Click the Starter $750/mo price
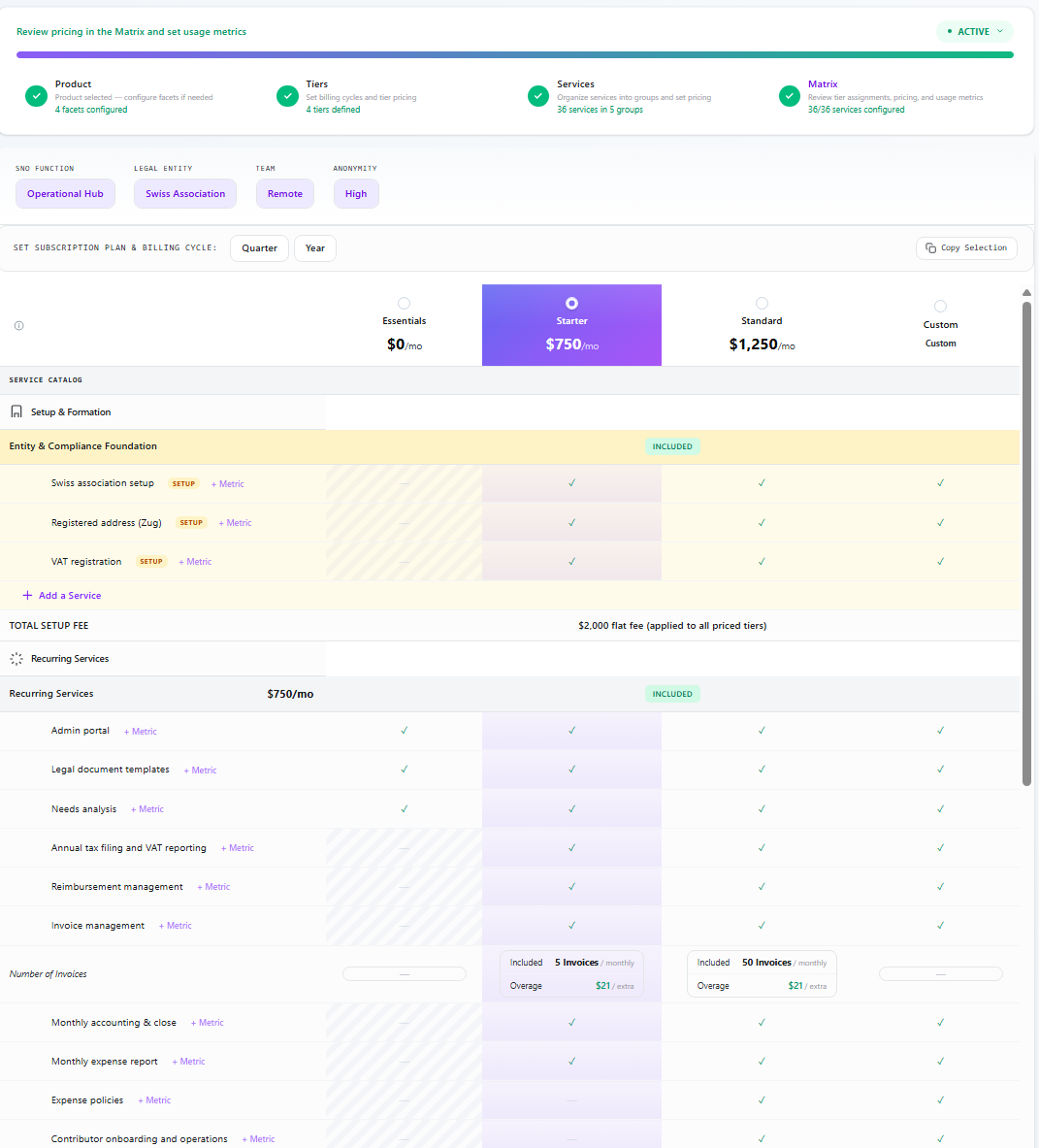The width and height of the screenshot is (1039, 1148). [572, 344]
